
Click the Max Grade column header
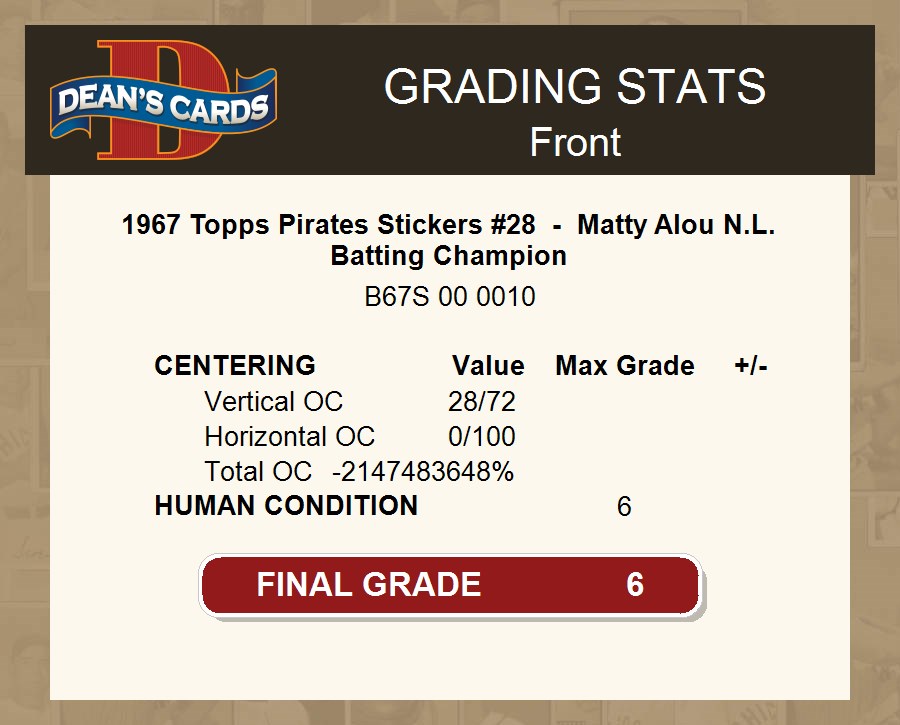(x=625, y=366)
